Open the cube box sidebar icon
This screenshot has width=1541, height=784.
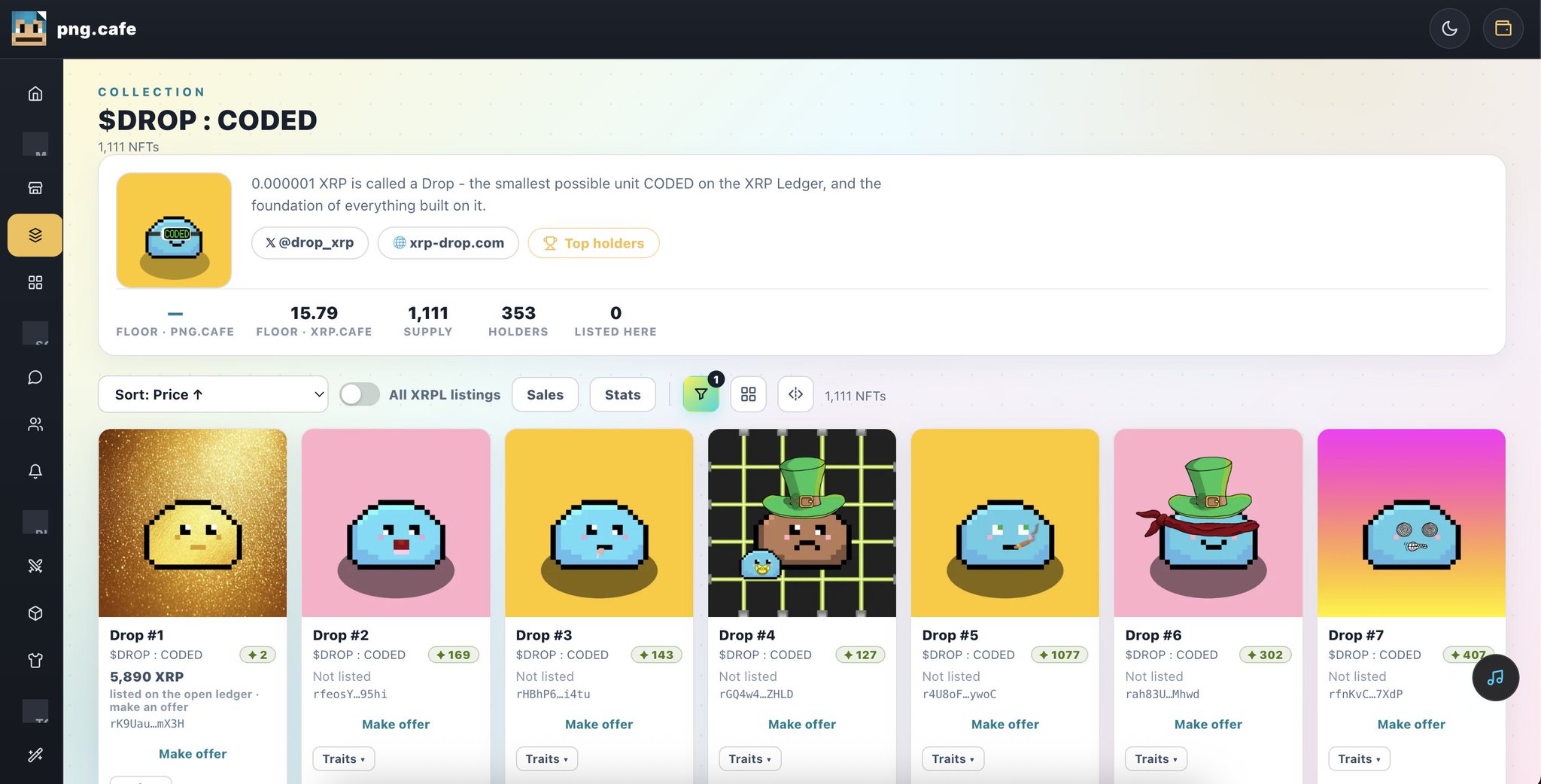[x=35, y=613]
